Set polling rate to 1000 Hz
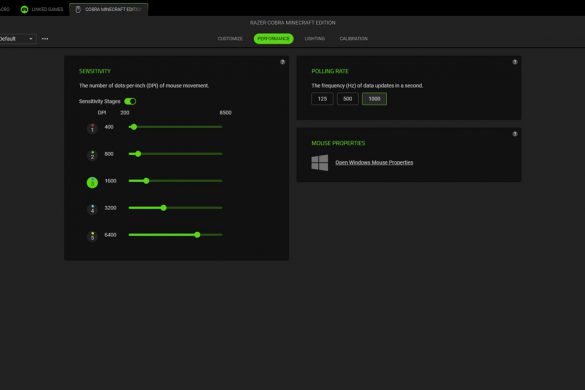Viewport: 585px width, 390px height. (x=374, y=99)
